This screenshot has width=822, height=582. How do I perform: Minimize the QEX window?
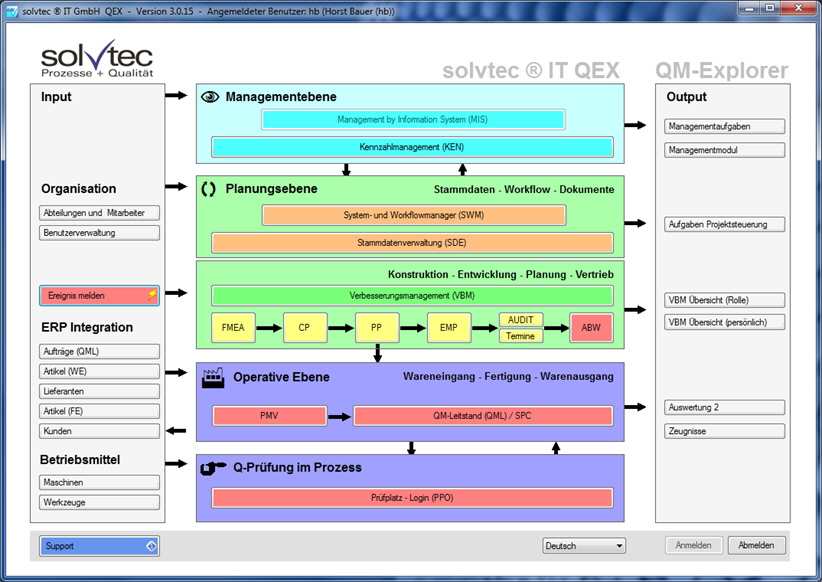[750, 8]
